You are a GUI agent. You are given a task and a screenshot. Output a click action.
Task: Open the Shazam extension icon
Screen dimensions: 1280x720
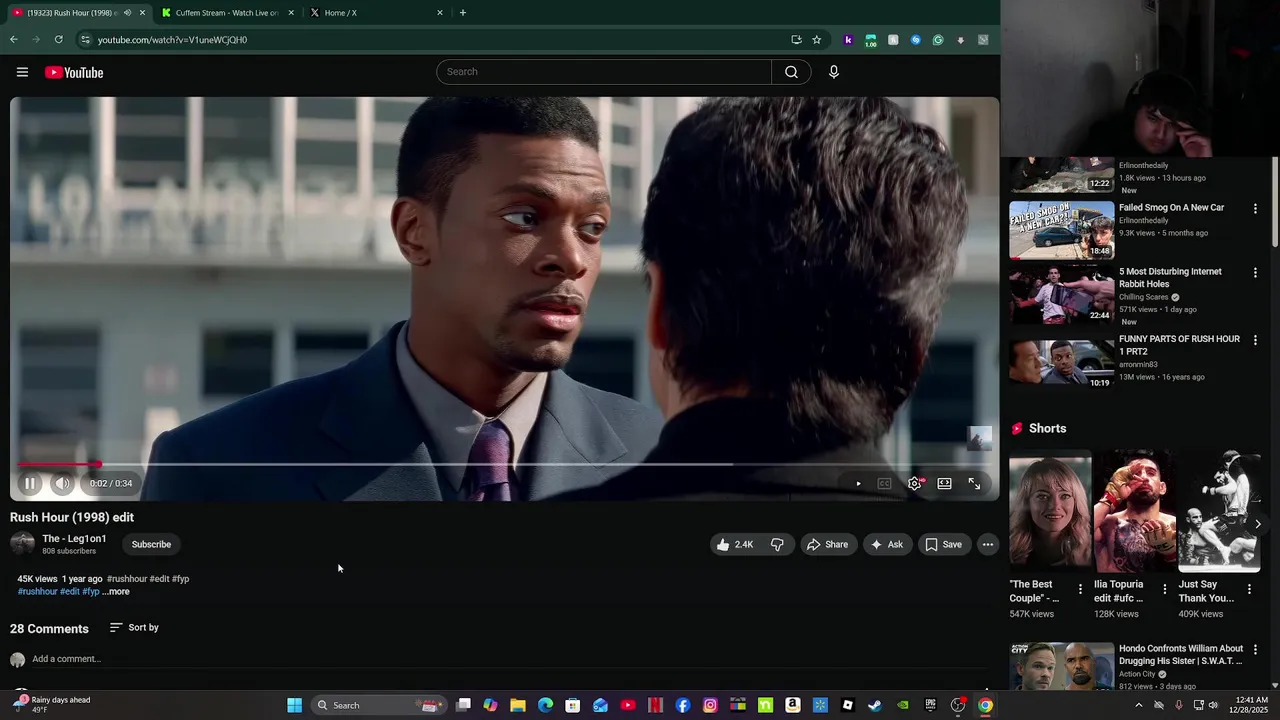click(x=915, y=40)
